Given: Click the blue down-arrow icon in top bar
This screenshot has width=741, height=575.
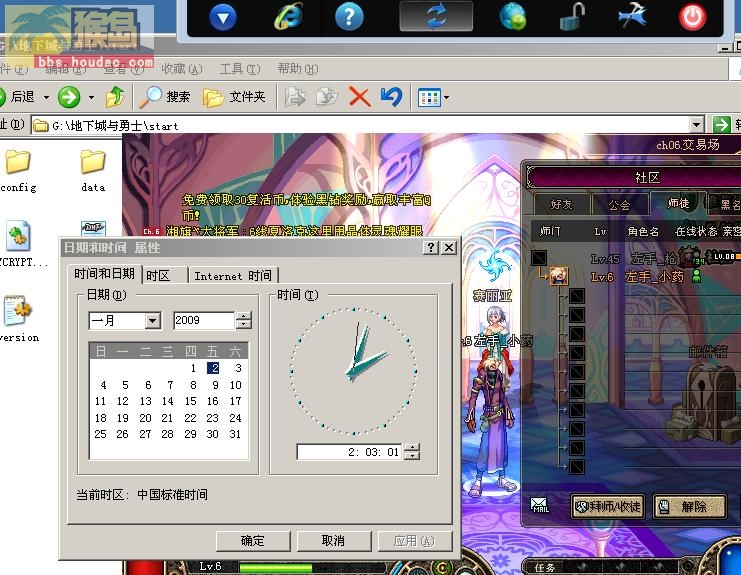Looking at the screenshot, I should pyautogui.click(x=223, y=17).
